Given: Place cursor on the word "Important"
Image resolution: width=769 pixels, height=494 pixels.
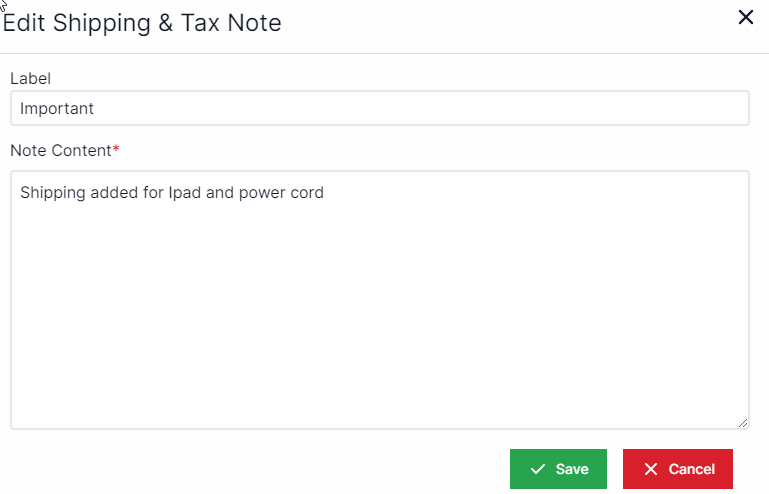Looking at the screenshot, I should 57,109.
